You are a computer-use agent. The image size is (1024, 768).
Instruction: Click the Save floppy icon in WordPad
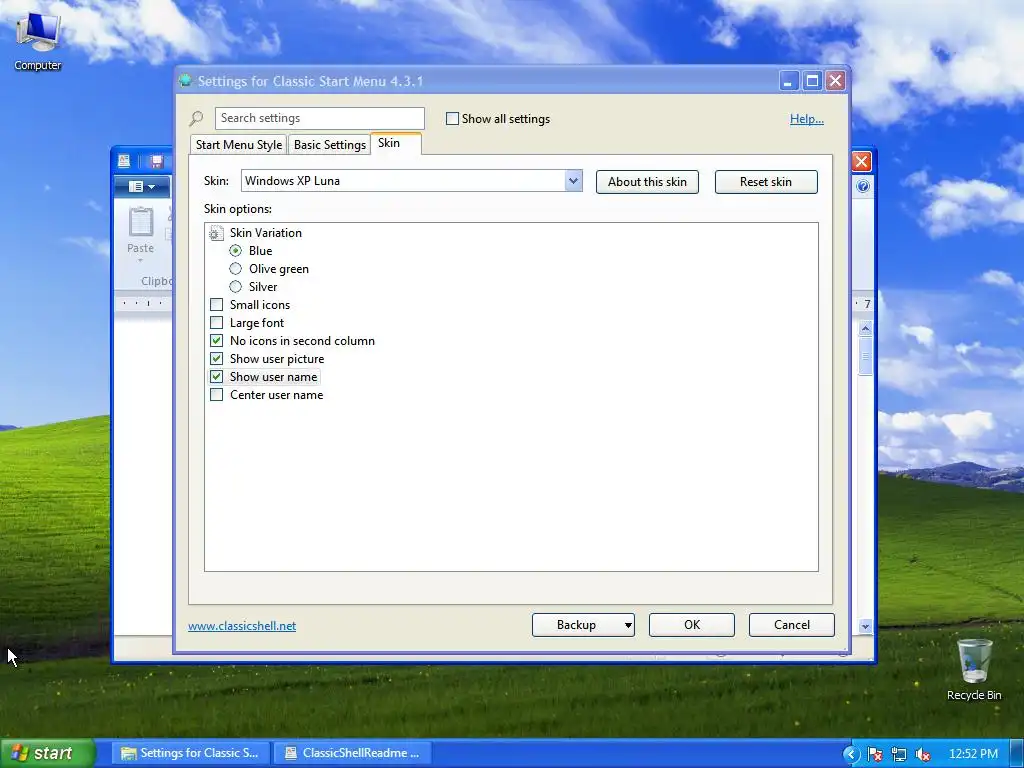(x=157, y=161)
